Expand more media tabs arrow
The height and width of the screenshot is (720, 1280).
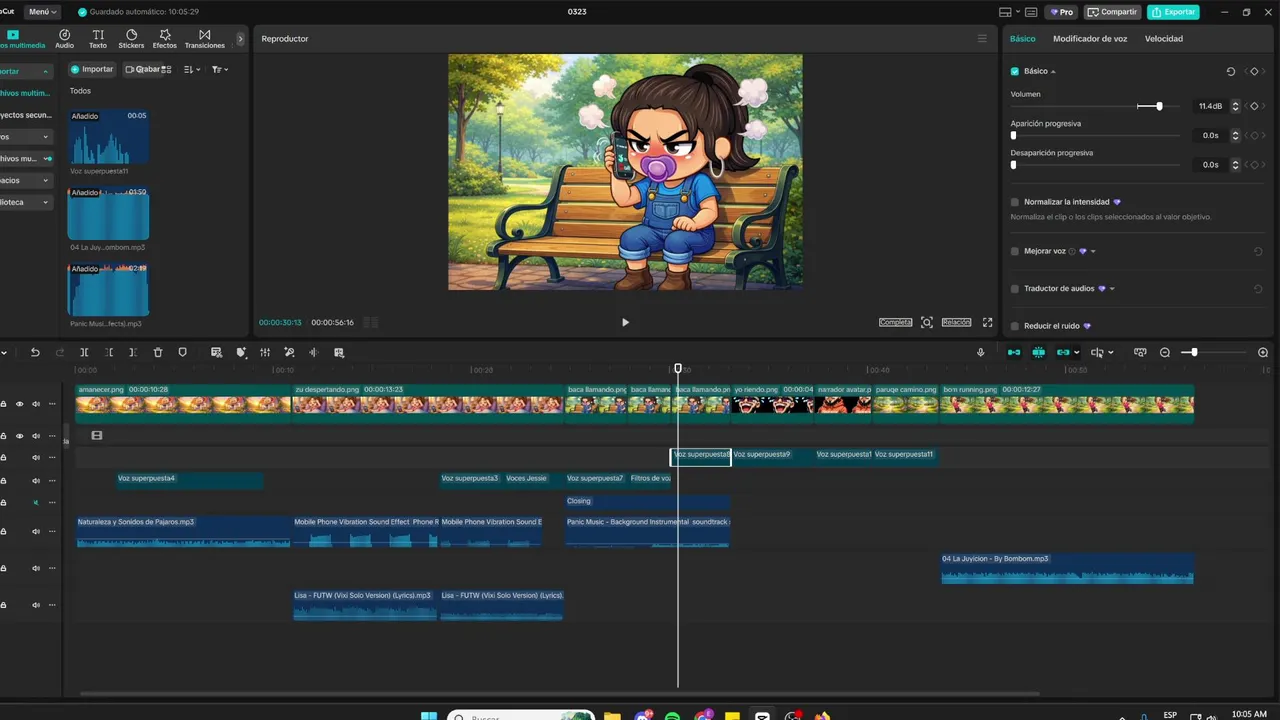(240, 39)
